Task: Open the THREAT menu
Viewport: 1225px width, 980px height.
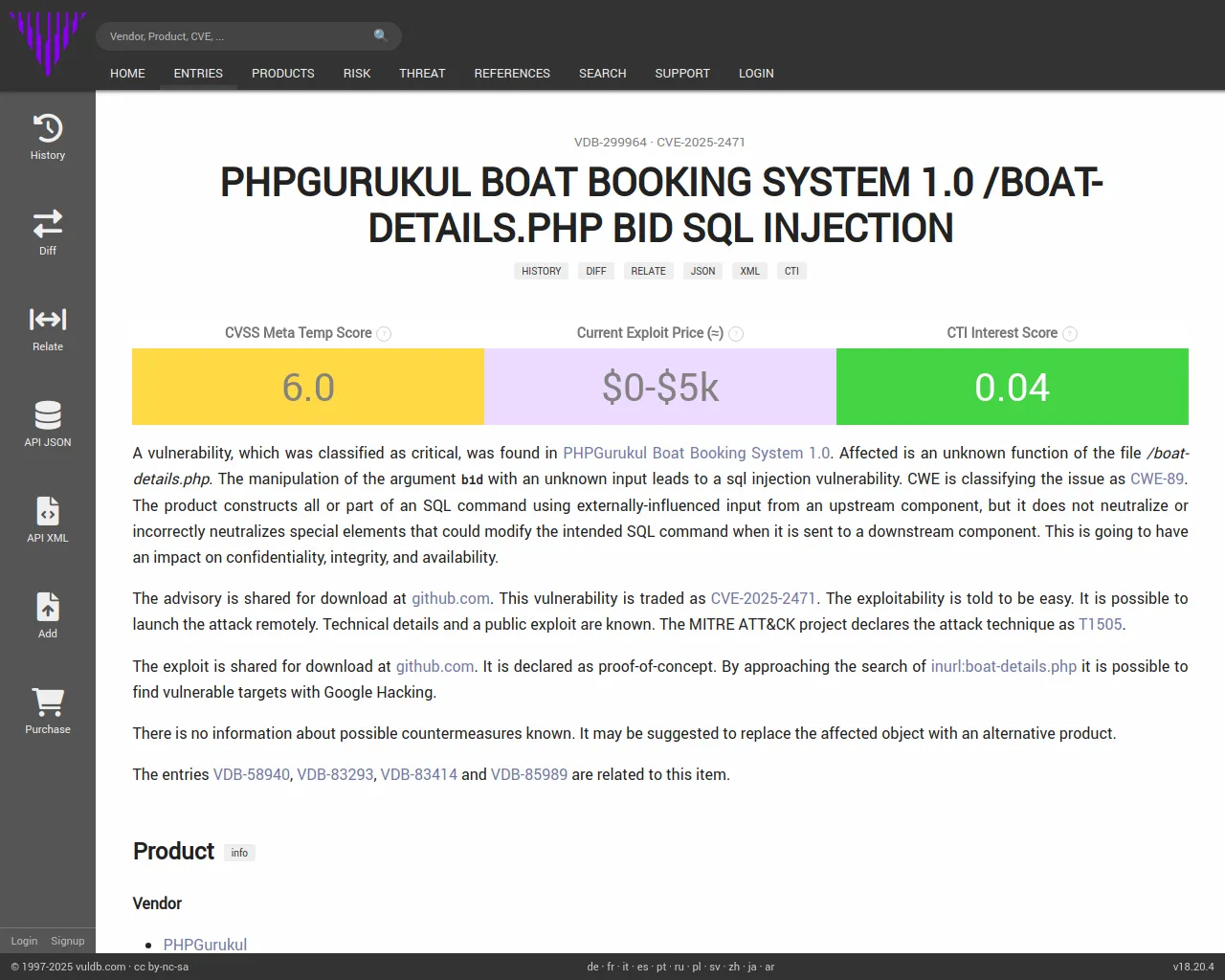Action: pyautogui.click(x=422, y=73)
